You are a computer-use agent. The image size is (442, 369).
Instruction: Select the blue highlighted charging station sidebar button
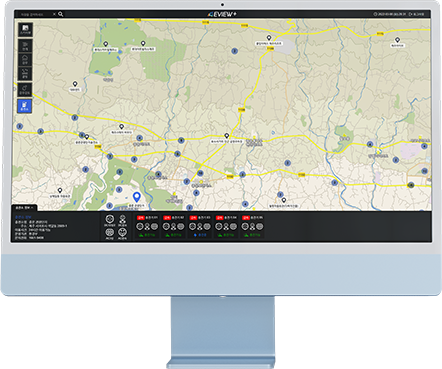25,106
